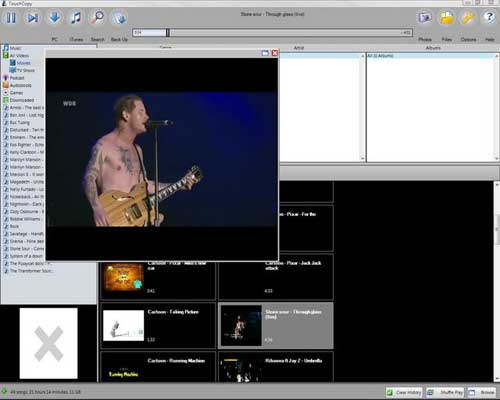Click the Music note icon in sidebar
This screenshot has height=400, width=500.
tap(6, 48)
